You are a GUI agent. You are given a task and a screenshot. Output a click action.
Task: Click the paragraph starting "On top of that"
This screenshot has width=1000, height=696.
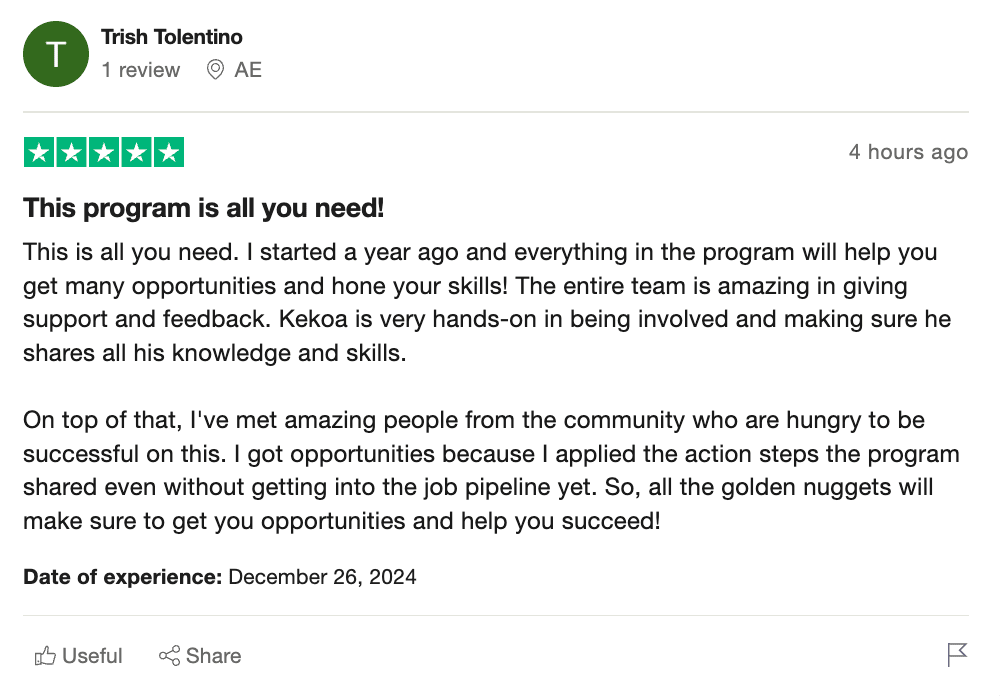(490, 470)
